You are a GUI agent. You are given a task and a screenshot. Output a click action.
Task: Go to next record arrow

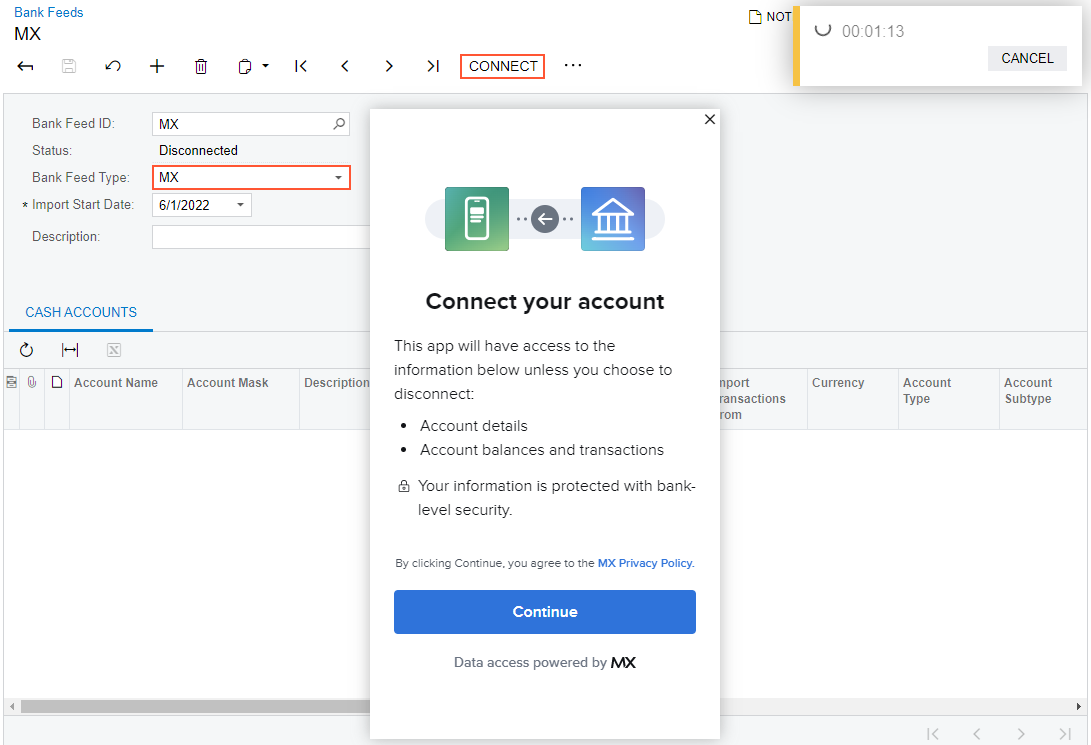pyautogui.click(x=389, y=66)
